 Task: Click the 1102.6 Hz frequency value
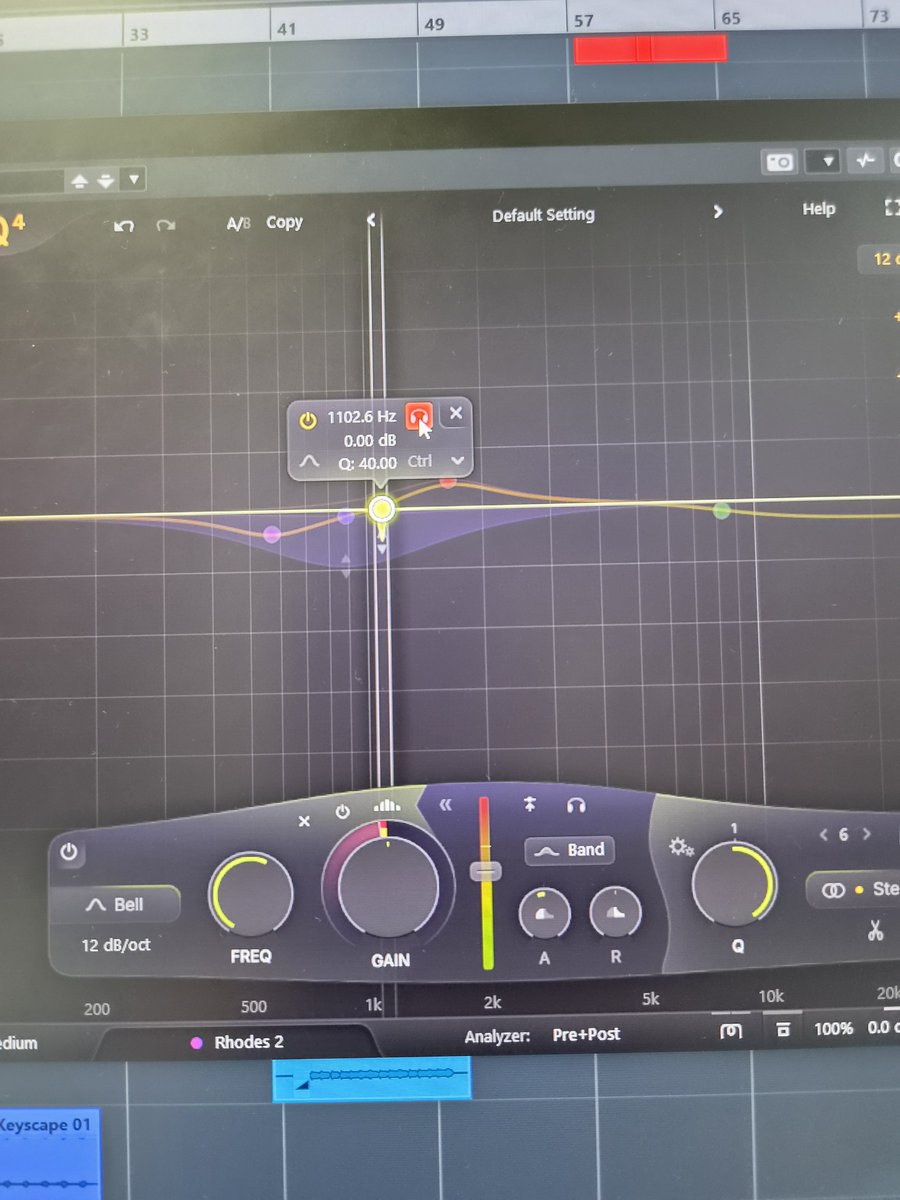(361, 416)
